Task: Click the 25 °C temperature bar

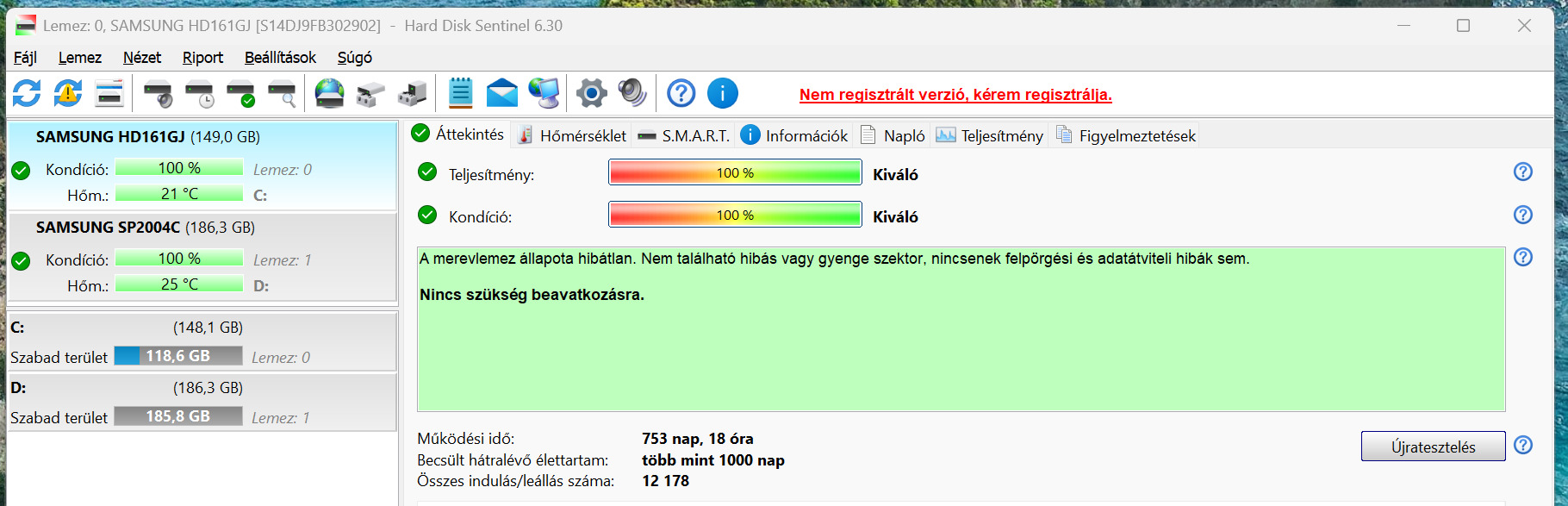Action: [179, 284]
